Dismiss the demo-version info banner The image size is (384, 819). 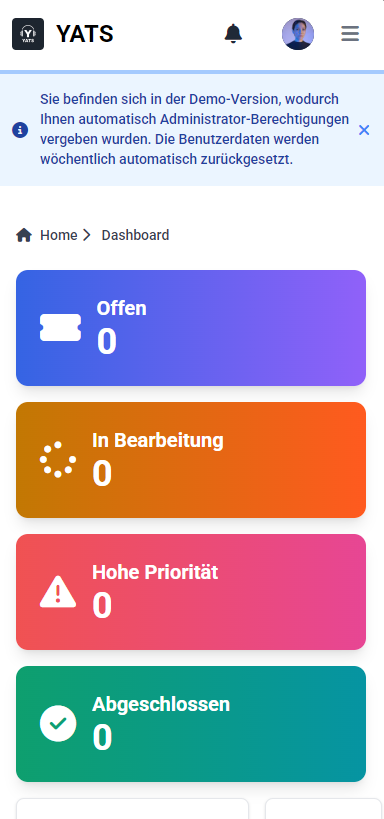pos(364,130)
